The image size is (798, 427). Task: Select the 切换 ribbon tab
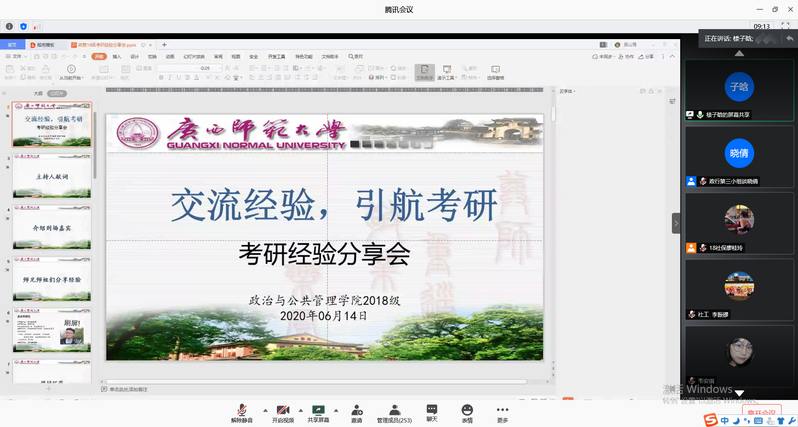coord(152,56)
